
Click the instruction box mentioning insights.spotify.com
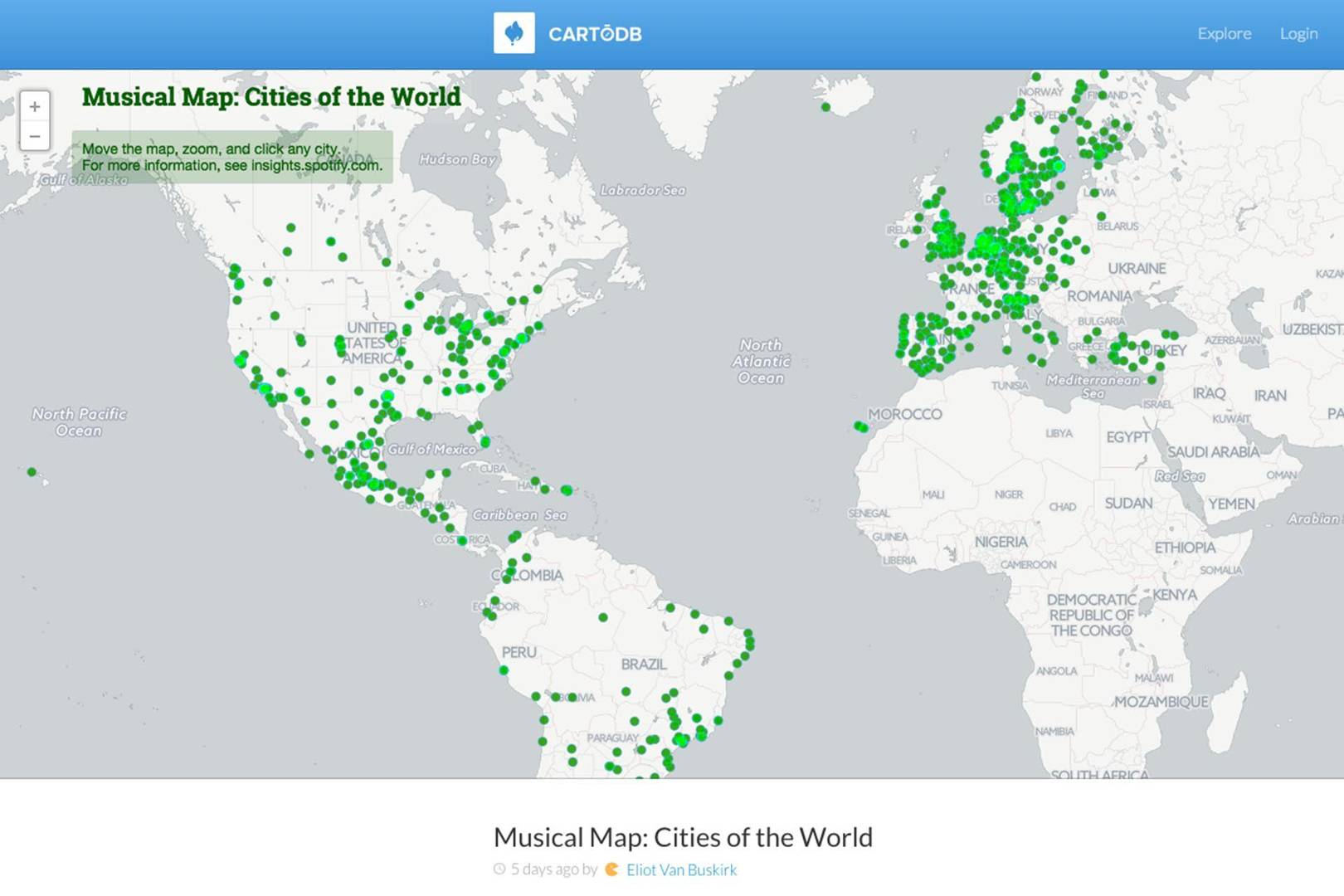[x=232, y=157]
